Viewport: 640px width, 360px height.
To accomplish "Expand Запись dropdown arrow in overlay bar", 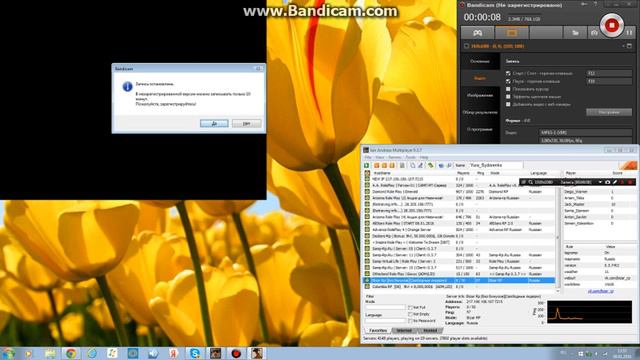I will point(600,182).
